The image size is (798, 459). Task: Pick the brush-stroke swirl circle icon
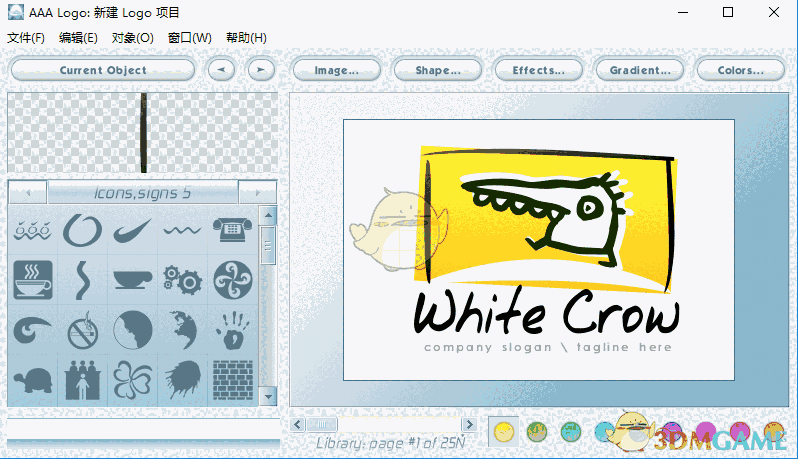tap(82, 230)
